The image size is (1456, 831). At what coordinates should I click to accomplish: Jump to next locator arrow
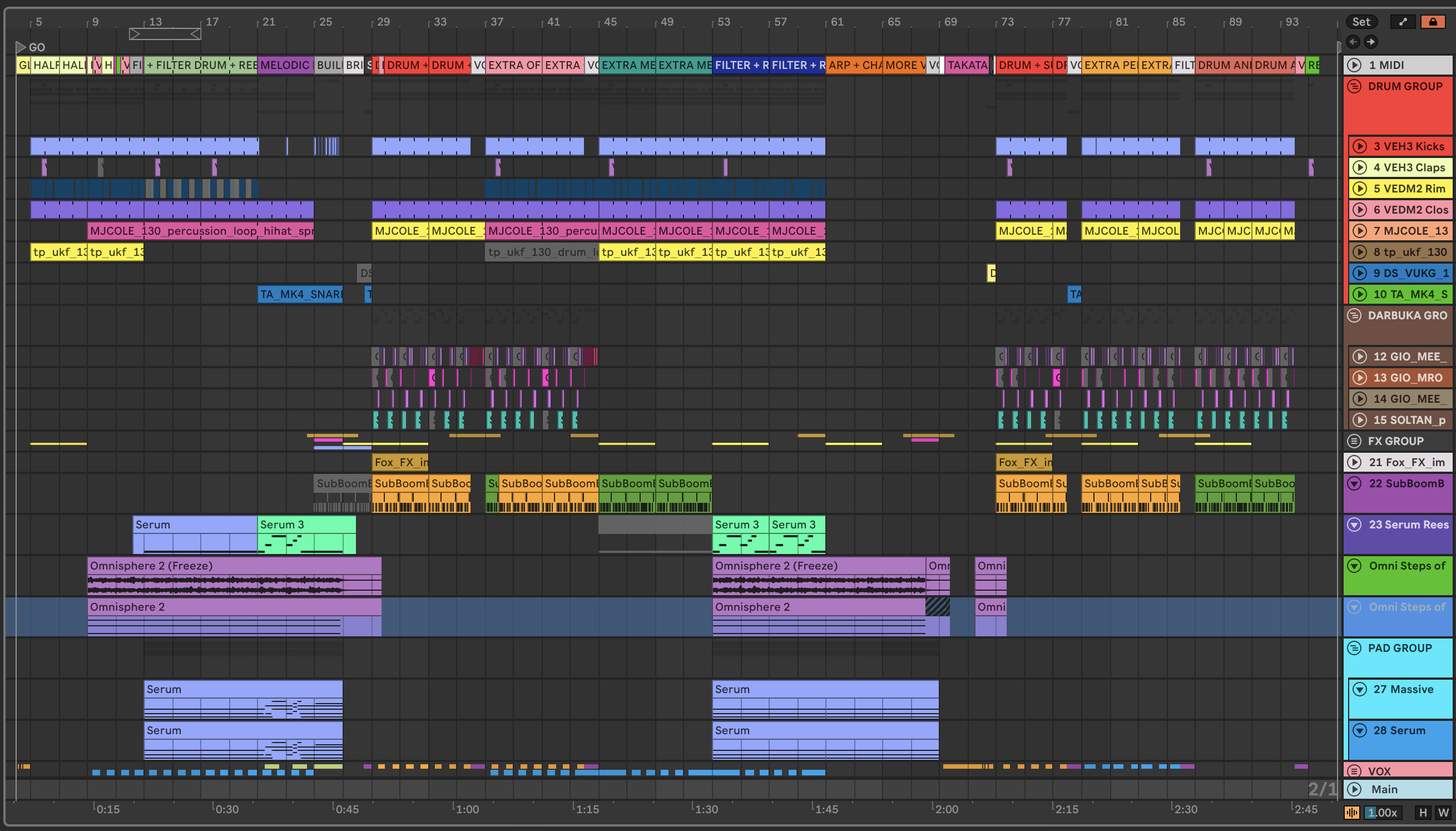tap(1370, 42)
